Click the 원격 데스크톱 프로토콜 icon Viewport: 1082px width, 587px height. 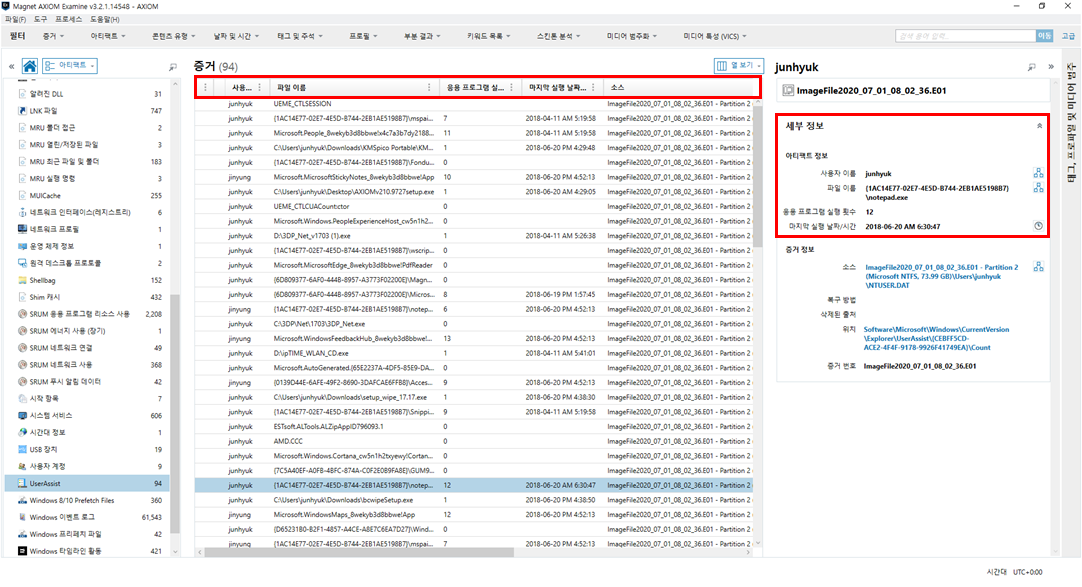coord(22,263)
